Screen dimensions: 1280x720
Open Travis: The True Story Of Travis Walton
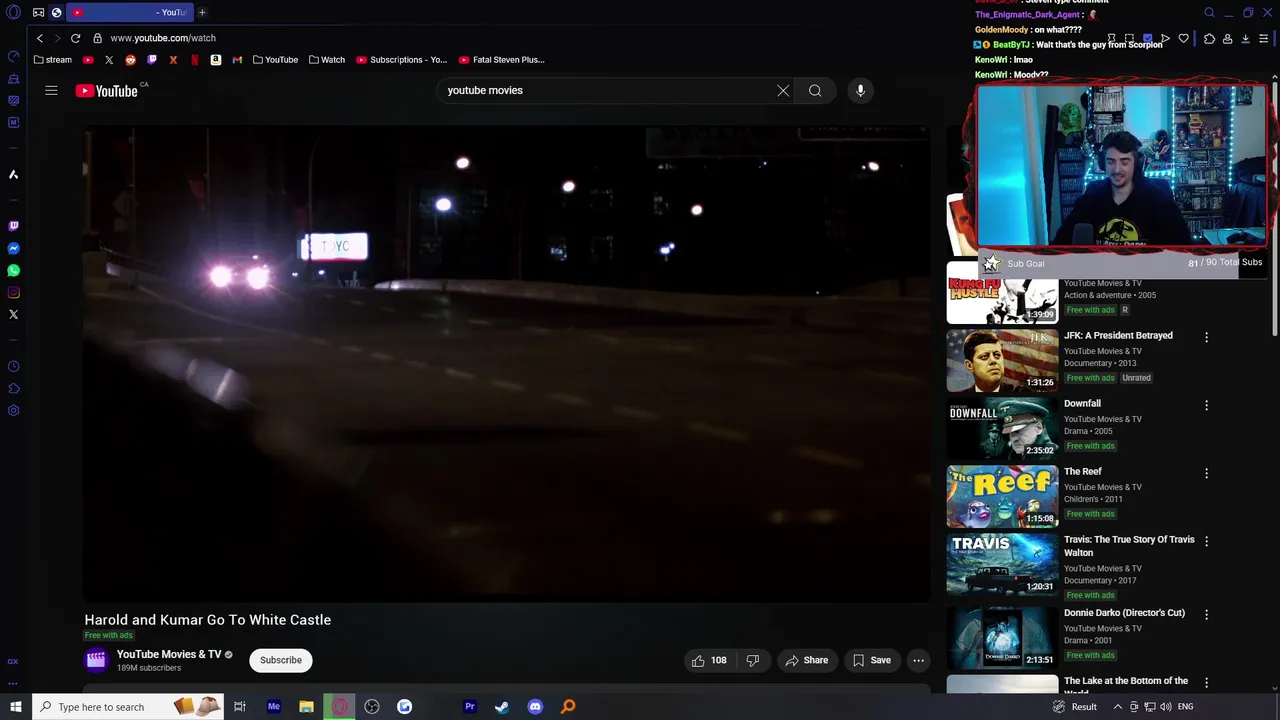coord(1129,546)
